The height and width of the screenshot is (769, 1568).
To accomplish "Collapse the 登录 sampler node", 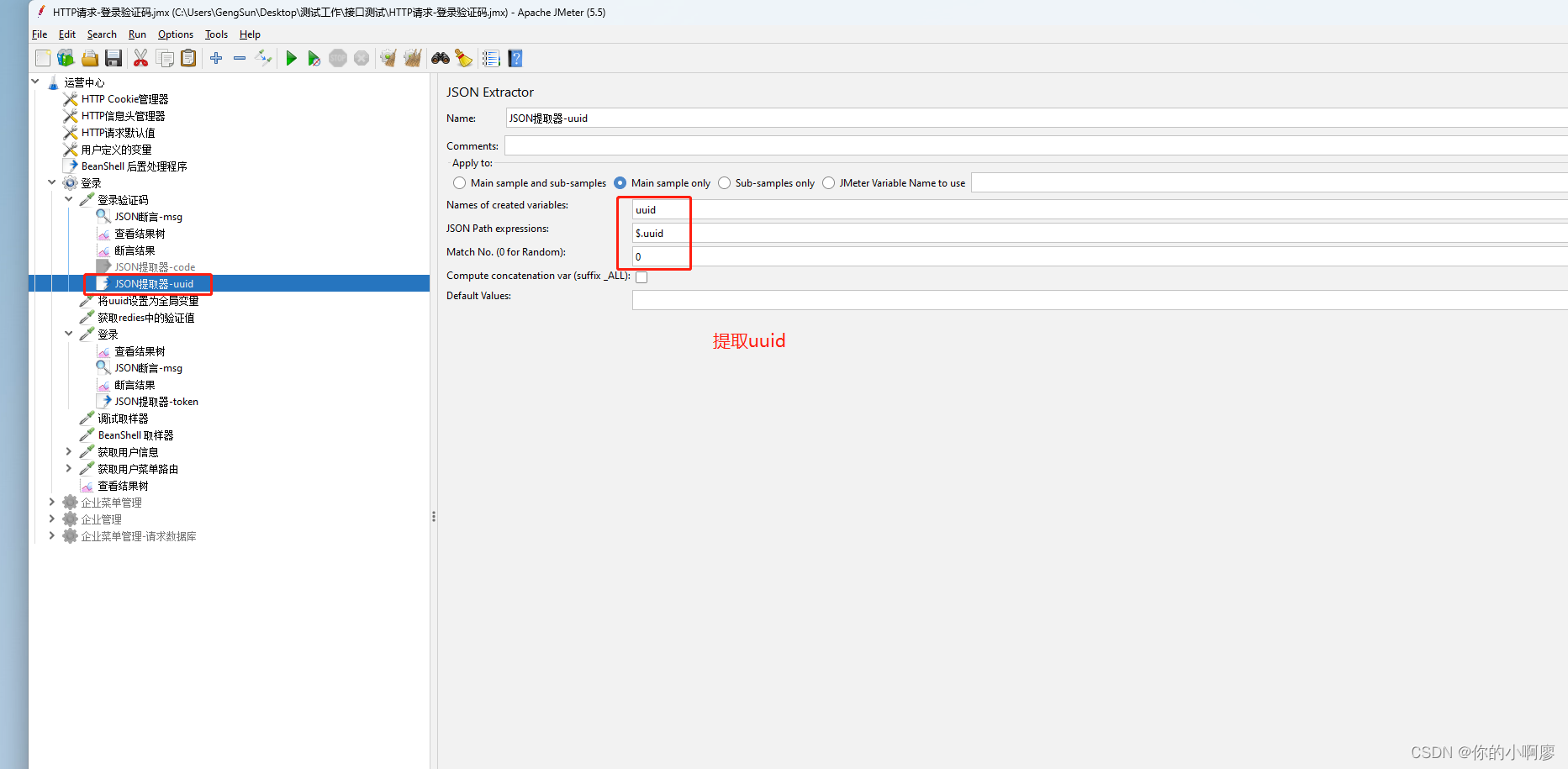I will click(x=69, y=334).
